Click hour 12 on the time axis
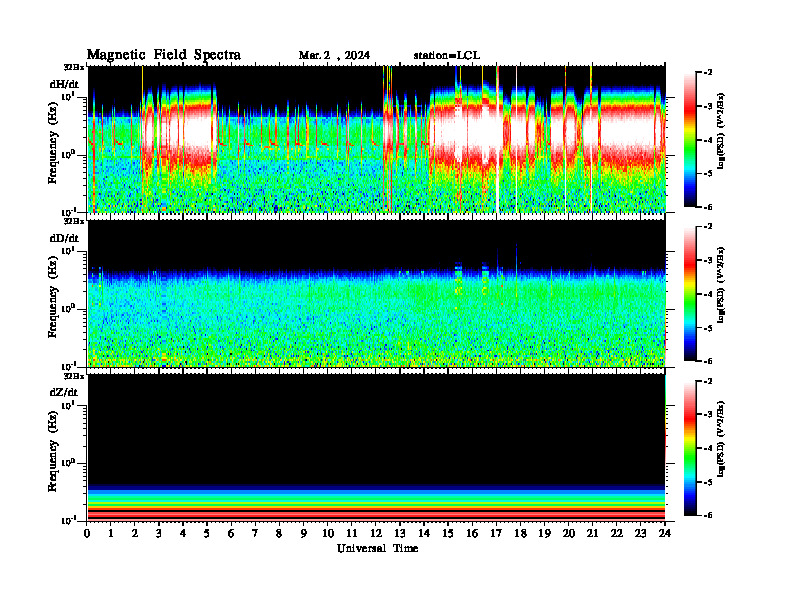 [x=376, y=533]
